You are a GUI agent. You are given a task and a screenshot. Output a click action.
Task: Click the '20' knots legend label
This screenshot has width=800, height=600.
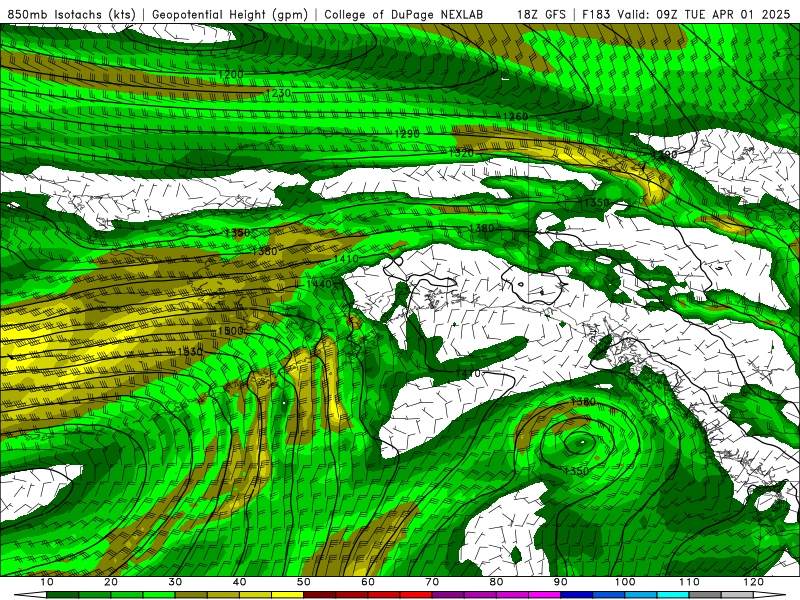111,582
